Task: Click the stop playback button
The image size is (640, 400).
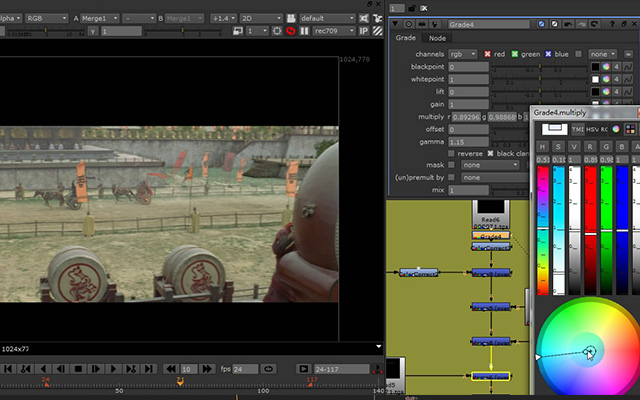Action: (78, 369)
